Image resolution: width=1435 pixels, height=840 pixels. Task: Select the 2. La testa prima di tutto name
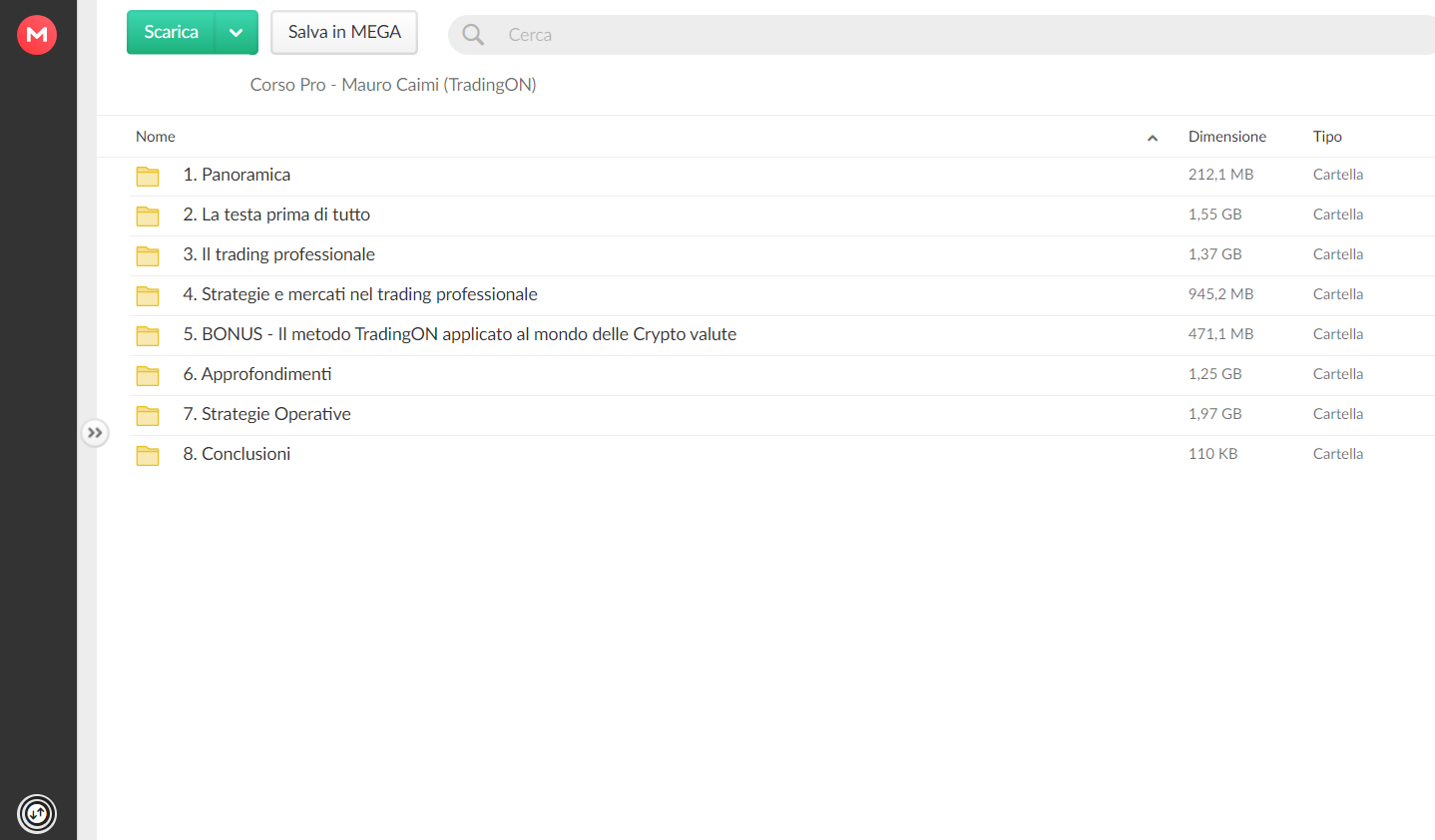click(276, 214)
